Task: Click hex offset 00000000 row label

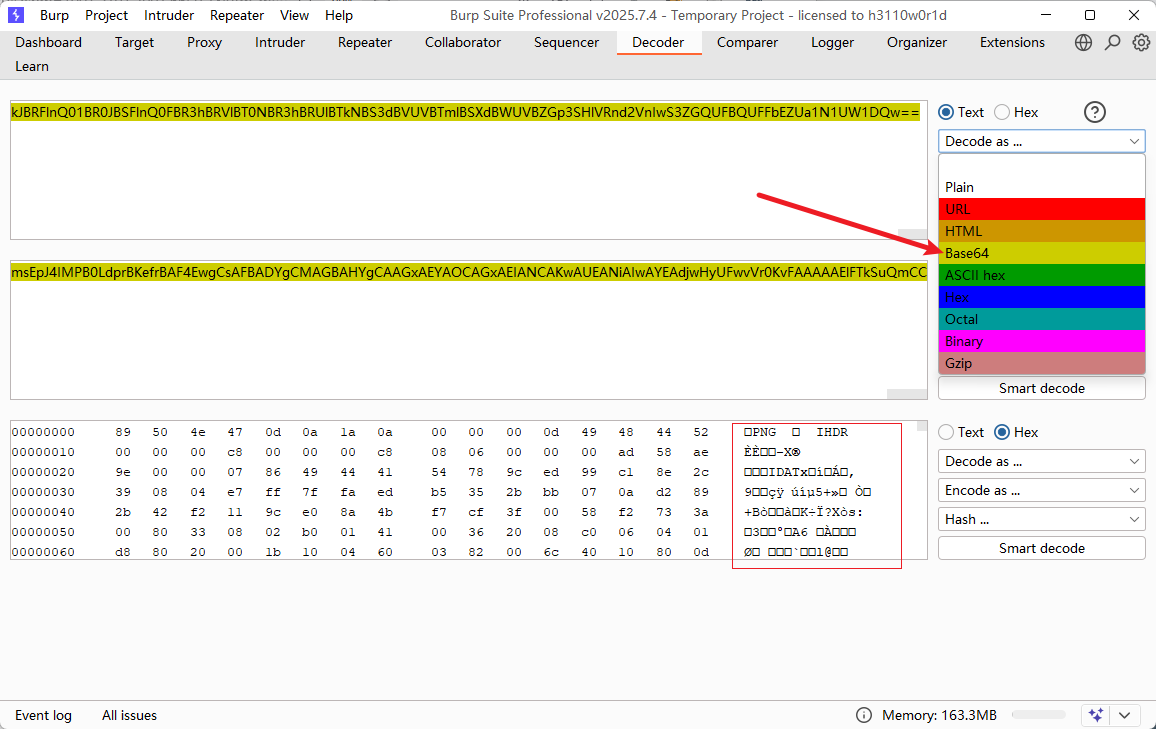Action: point(43,433)
